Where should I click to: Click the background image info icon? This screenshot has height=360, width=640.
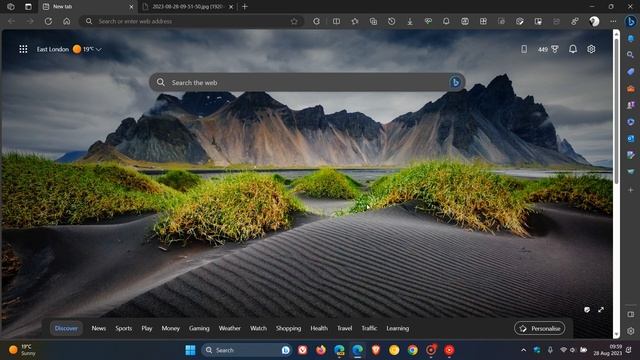point(587,310)
